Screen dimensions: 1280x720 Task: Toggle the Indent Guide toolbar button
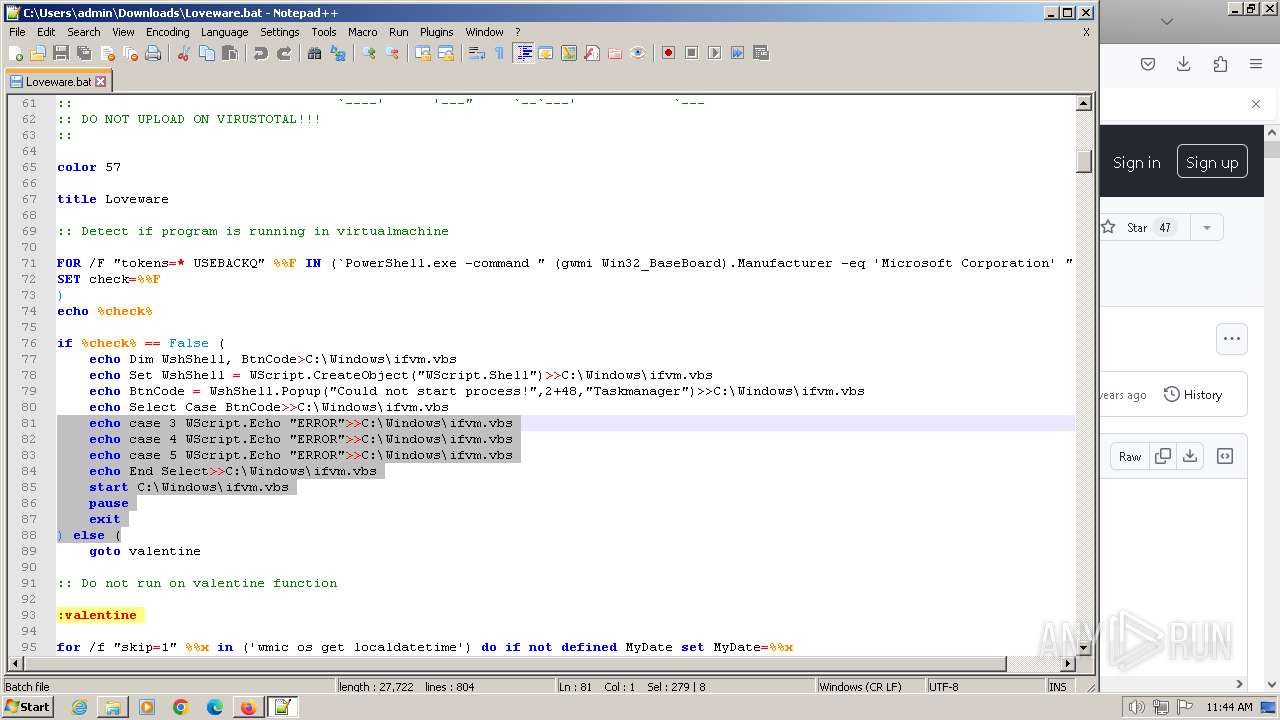coord(523,53)
